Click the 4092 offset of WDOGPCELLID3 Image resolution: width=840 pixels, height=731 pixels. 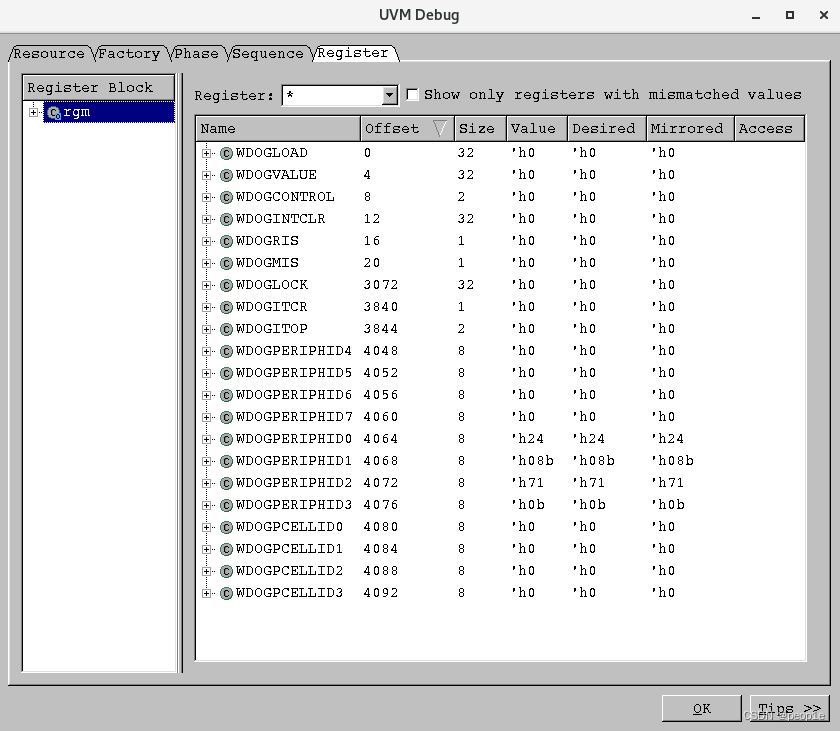pyautogui.click(x=381, y=593)
